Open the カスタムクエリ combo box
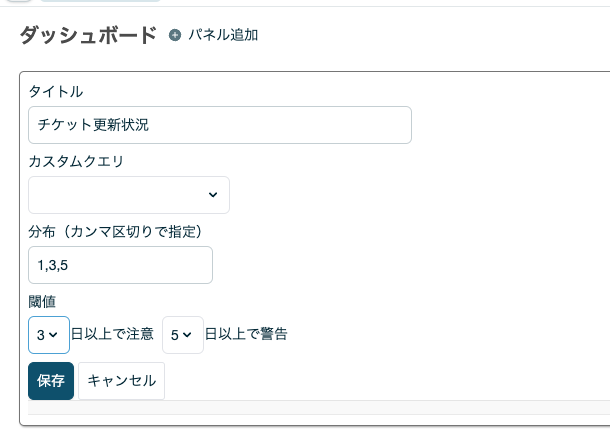The image size is (610, 448). click(x=129, y=195)
